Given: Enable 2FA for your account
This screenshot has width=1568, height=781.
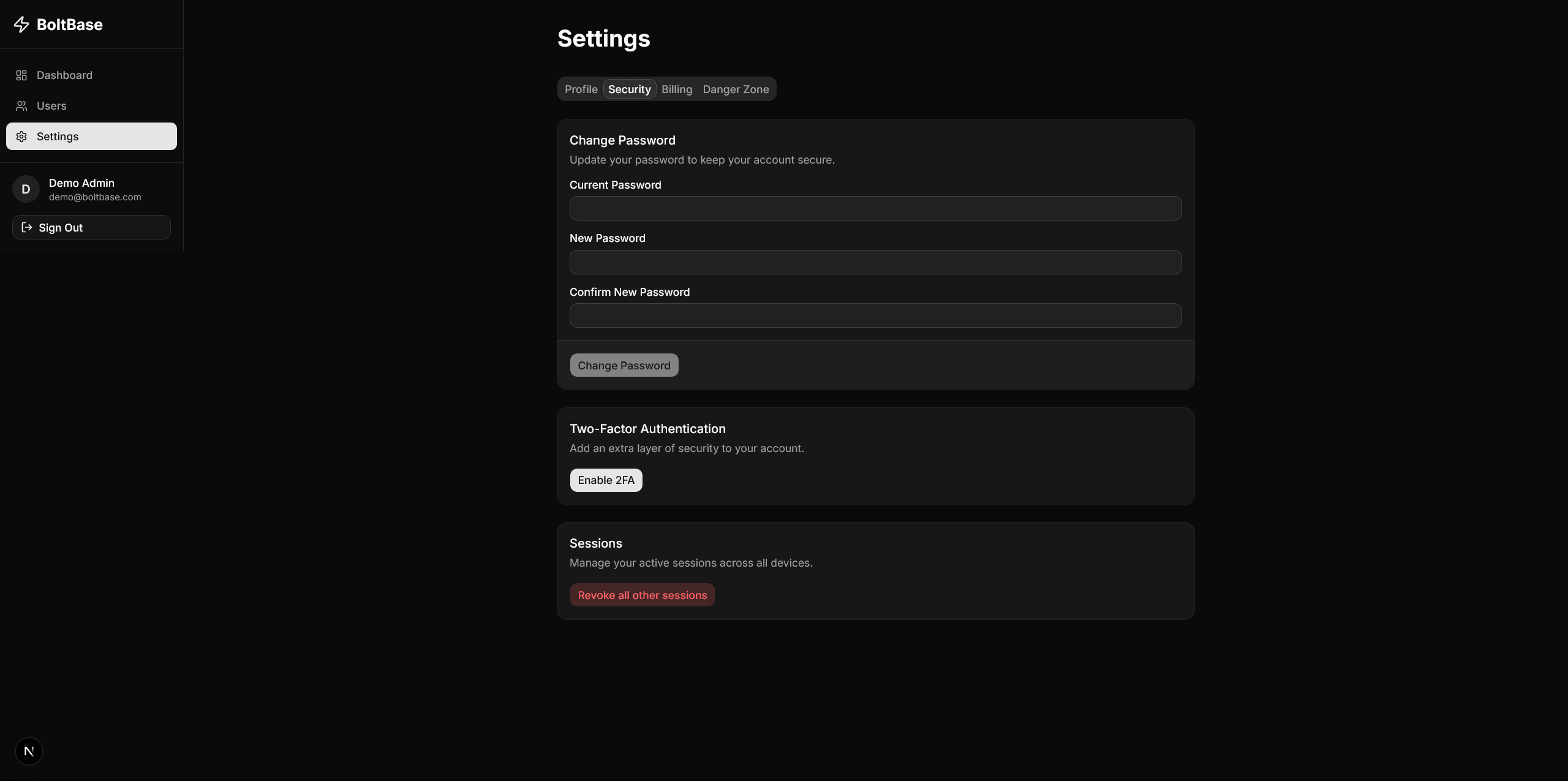Looking at the screenshot, I should [605, 480].
